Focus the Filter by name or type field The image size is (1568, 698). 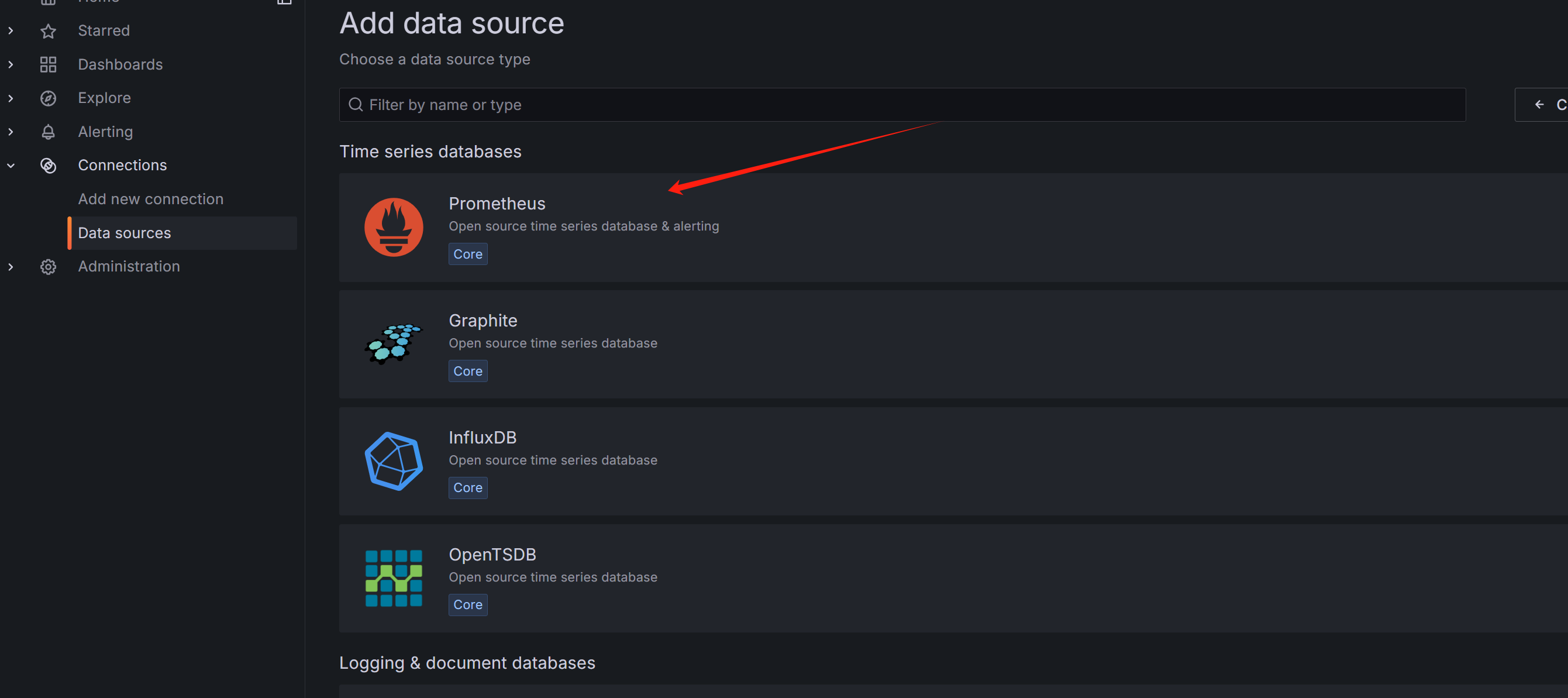point(901,105)
